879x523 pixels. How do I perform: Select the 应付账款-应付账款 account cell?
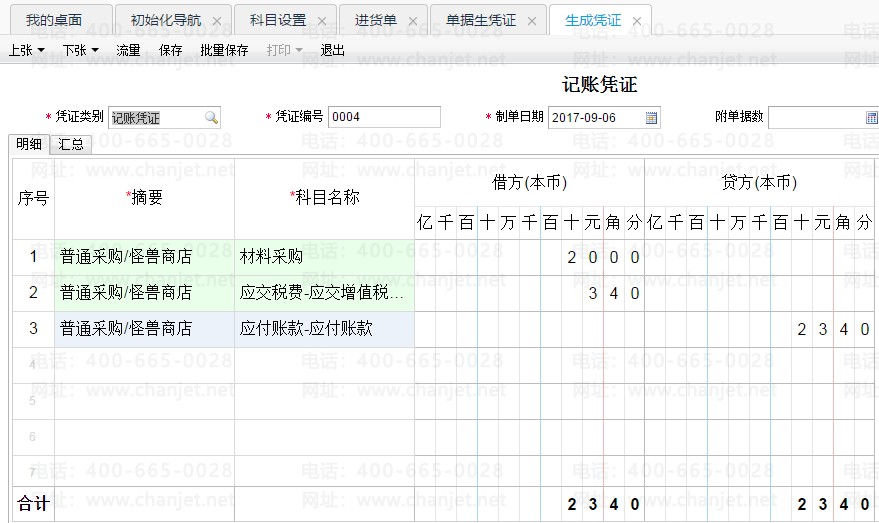tap(324, 329)
